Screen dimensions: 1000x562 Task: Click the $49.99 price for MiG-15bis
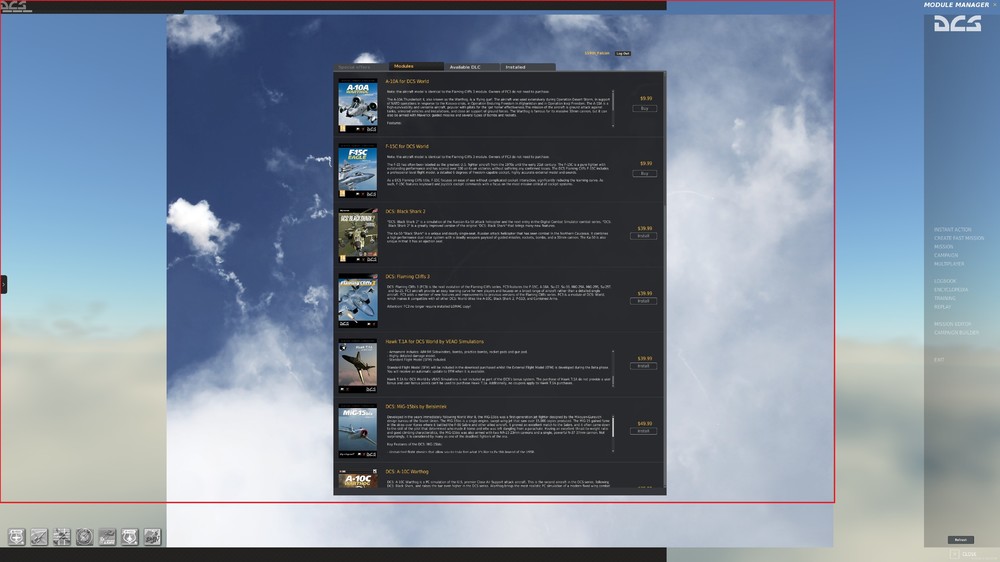(645, 424)
